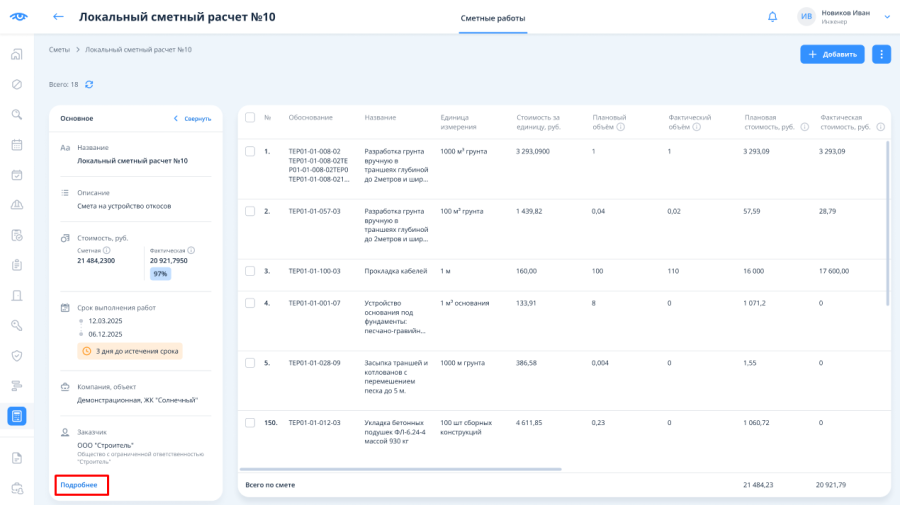The image size is (900, 505).
Task: Toggle the select-all checkbox in table header
Action: 250,118
